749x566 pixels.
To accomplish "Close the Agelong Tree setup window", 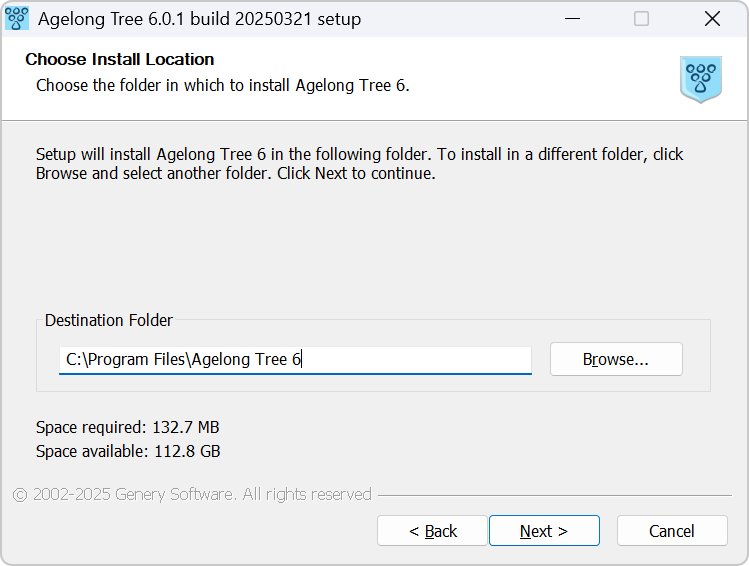I will point(712,19).
